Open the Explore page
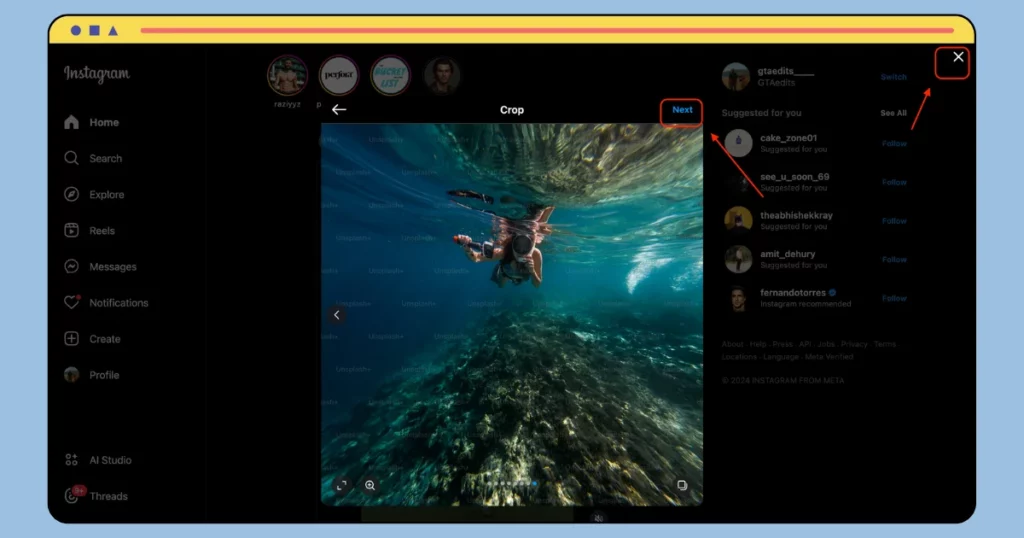 (x=94, y=195)
